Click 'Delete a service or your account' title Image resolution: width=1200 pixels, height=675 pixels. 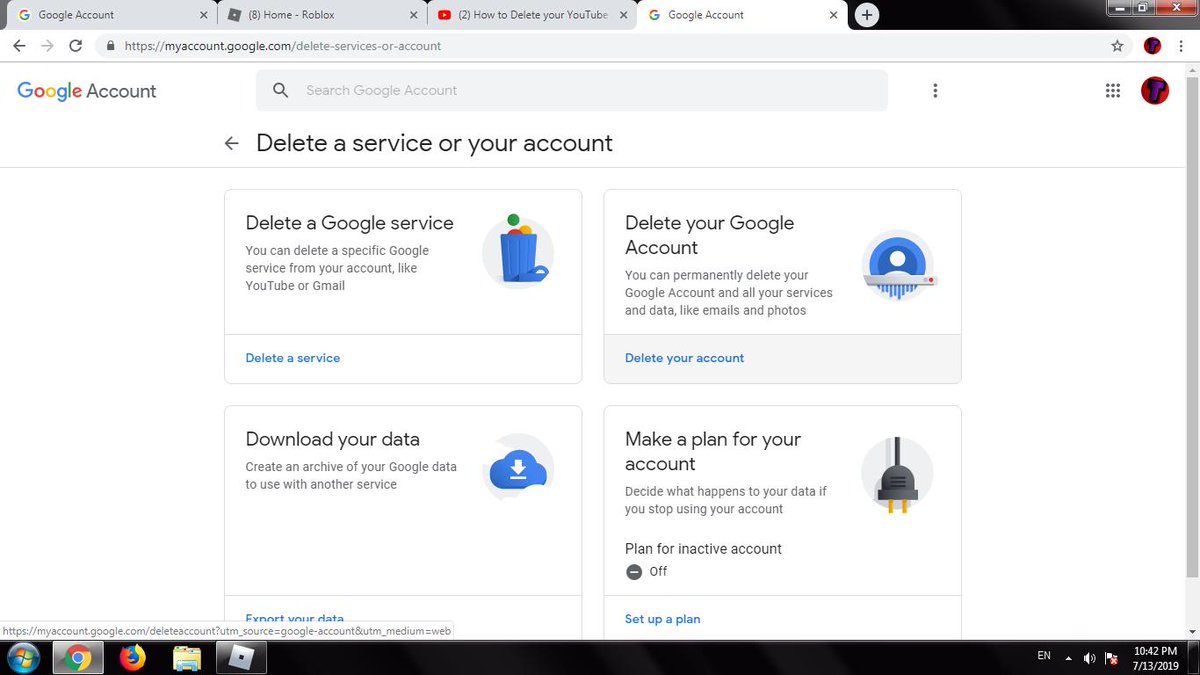(434, 144)
